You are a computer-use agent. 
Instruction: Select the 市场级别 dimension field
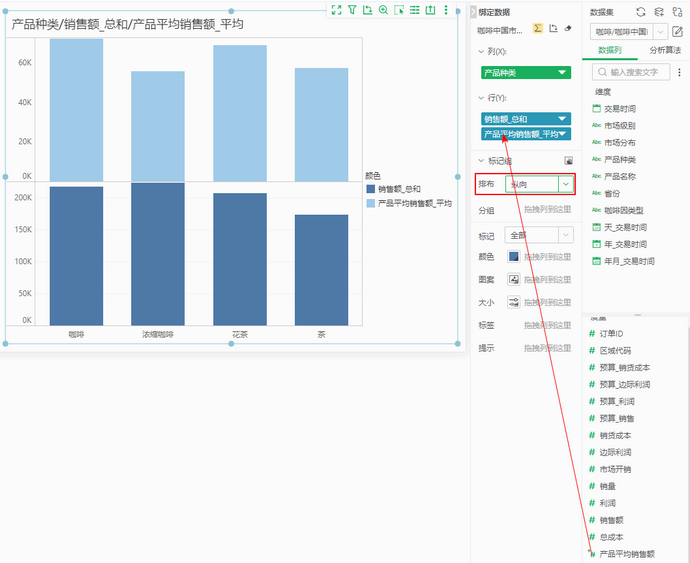[x=619, y=126]
